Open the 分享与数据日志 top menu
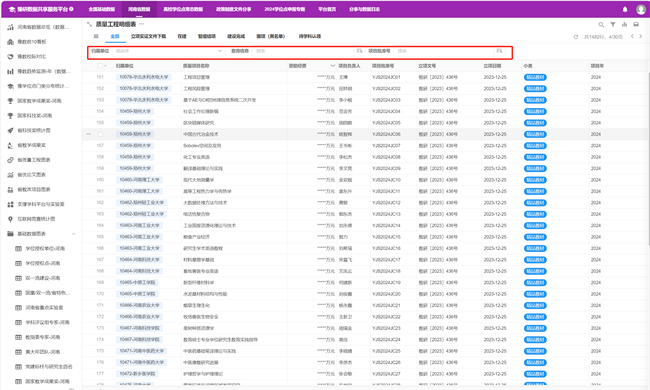Image resolution: width=650 pixels, height=390 pixels. click(x=364, y=9)
